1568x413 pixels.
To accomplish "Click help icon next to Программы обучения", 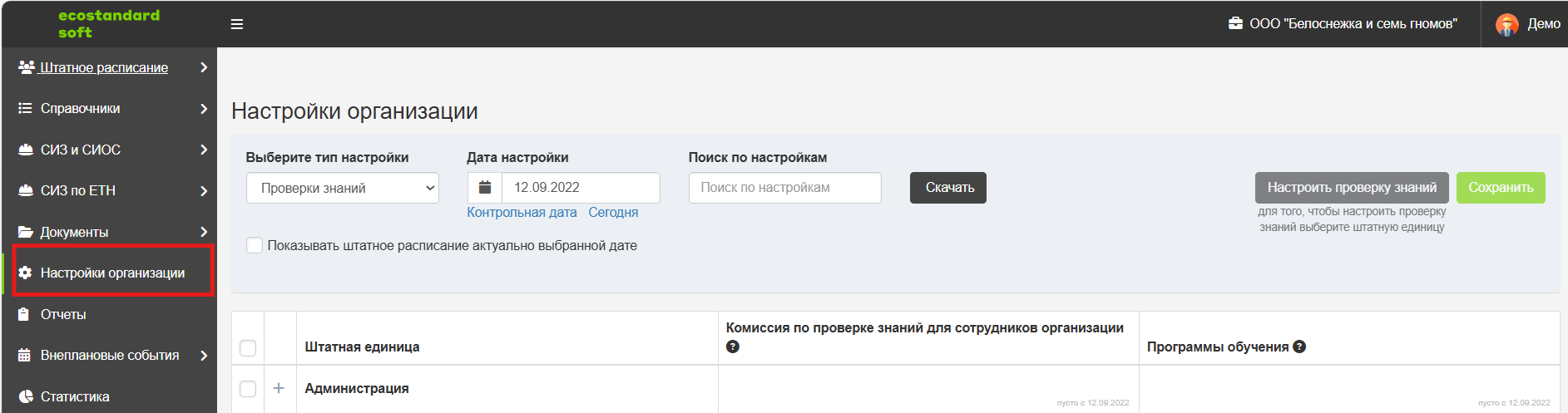I will pos(1299,347).
